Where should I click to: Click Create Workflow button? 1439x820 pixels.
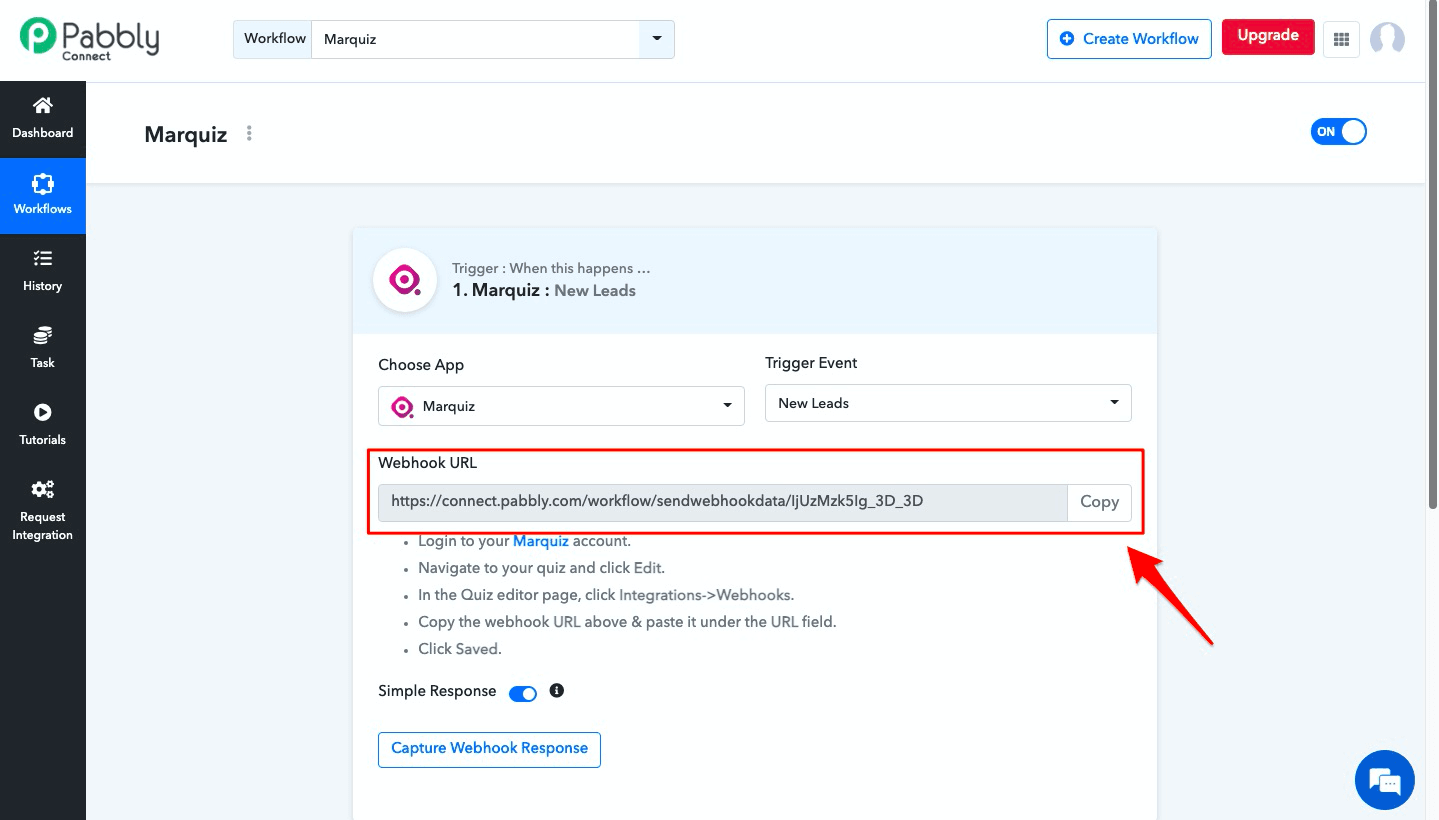tap(1129, 39)
